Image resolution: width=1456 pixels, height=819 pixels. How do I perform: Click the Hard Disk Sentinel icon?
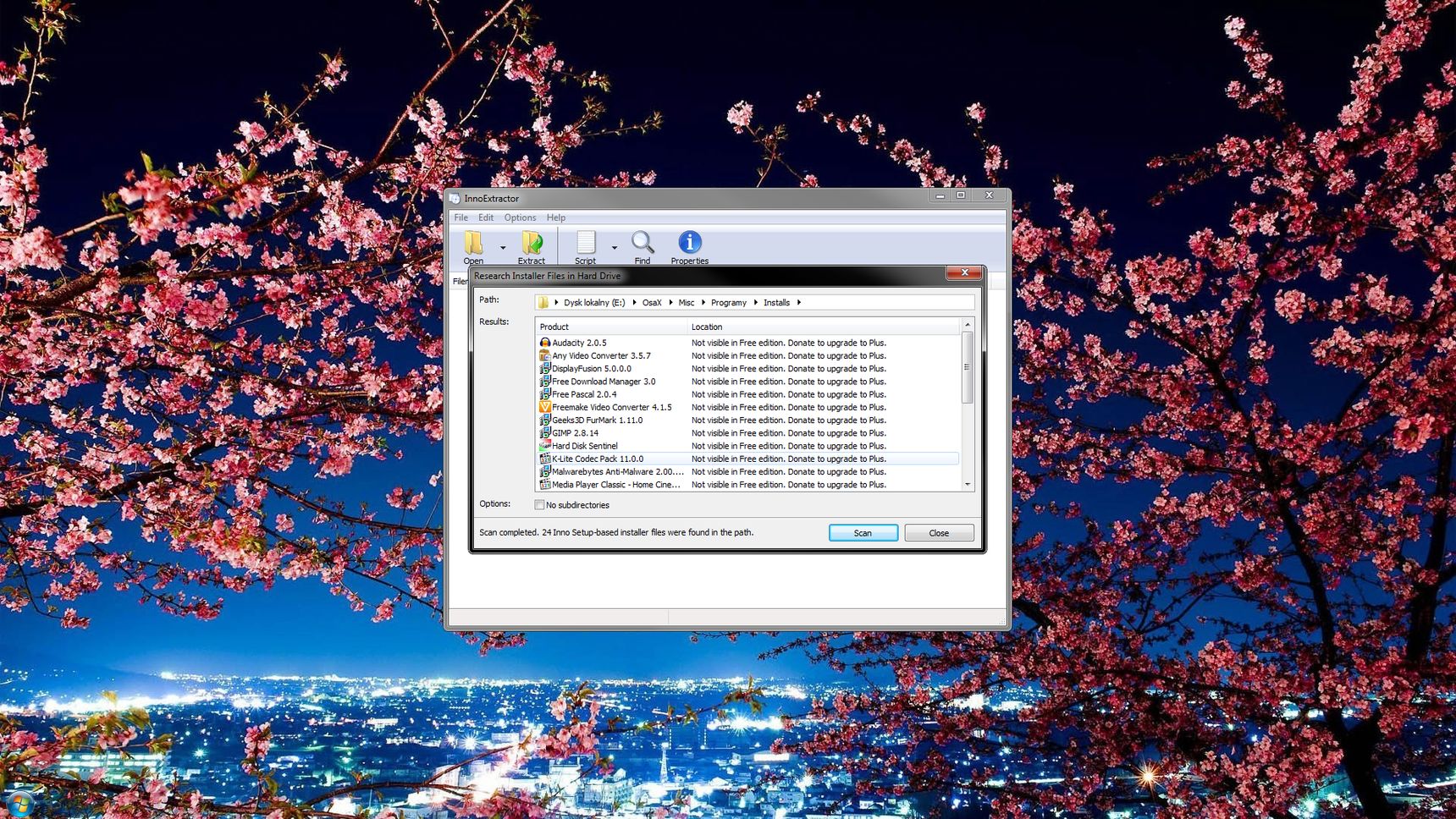(x=545, y=446)
